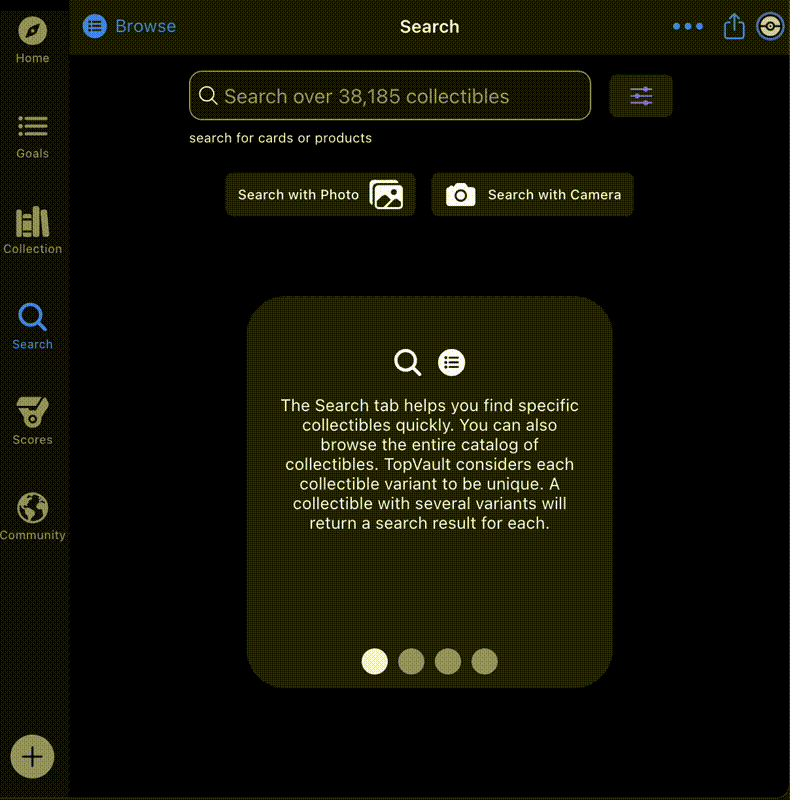The height and width of the screenshot is (800, 790).
Task: Open the Pokeball profile icon
Action: [770, 26]
